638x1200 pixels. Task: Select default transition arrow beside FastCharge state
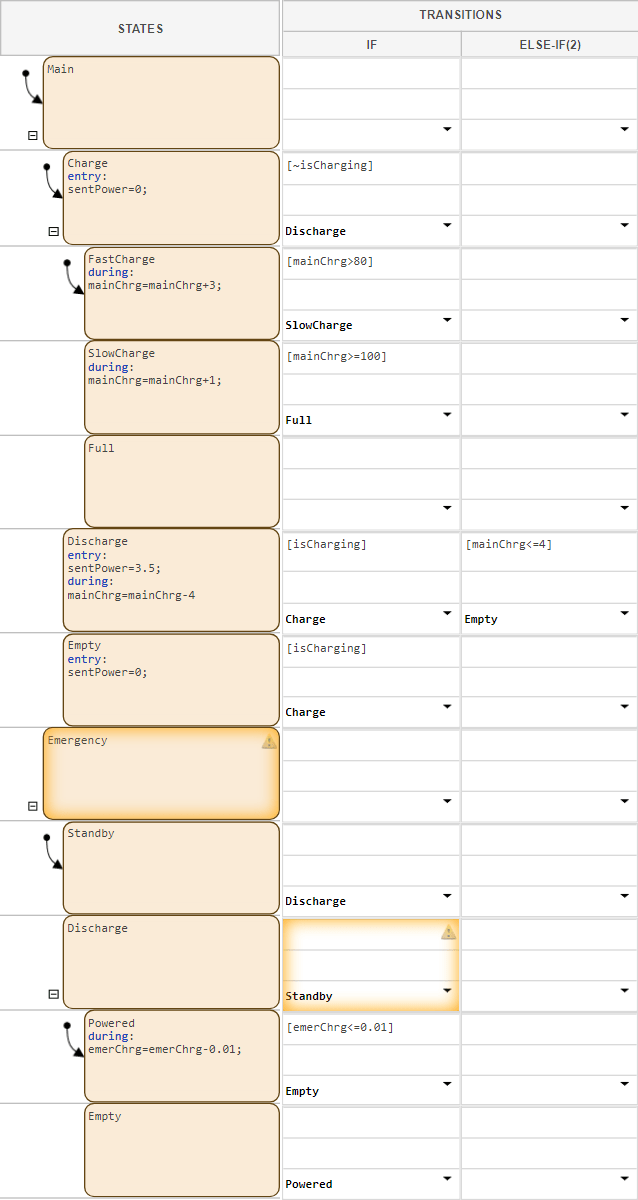pos(74,278)
